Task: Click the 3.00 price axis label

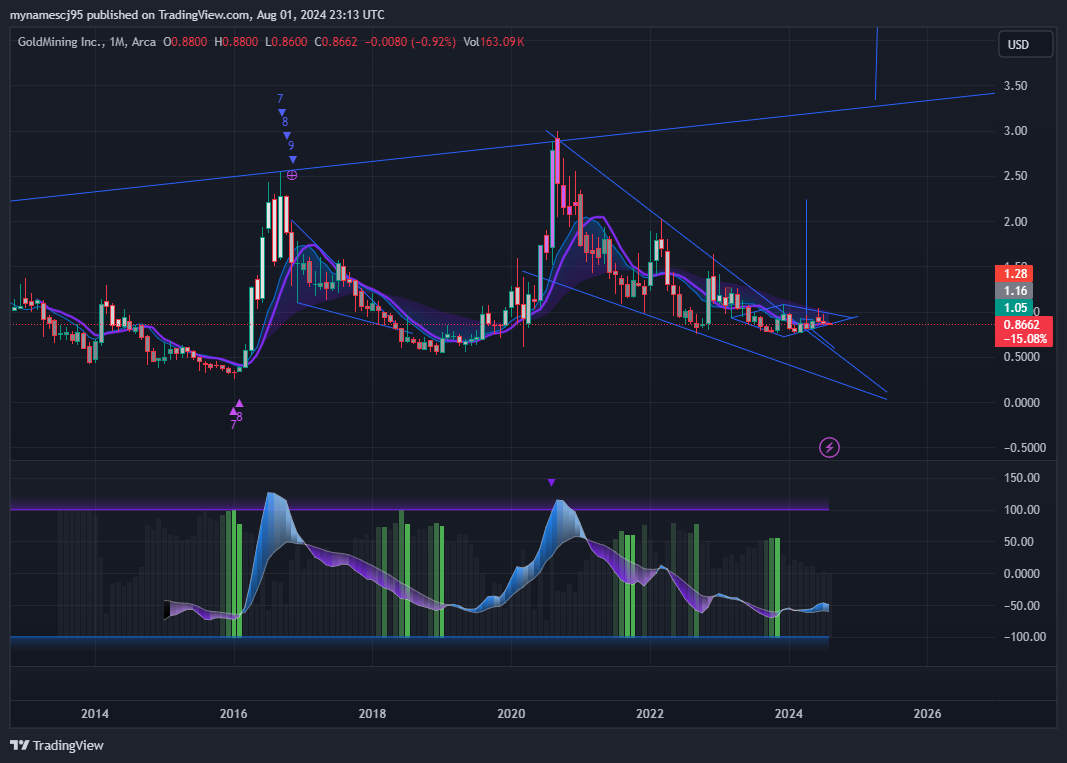Action: tap(1015, 131)
